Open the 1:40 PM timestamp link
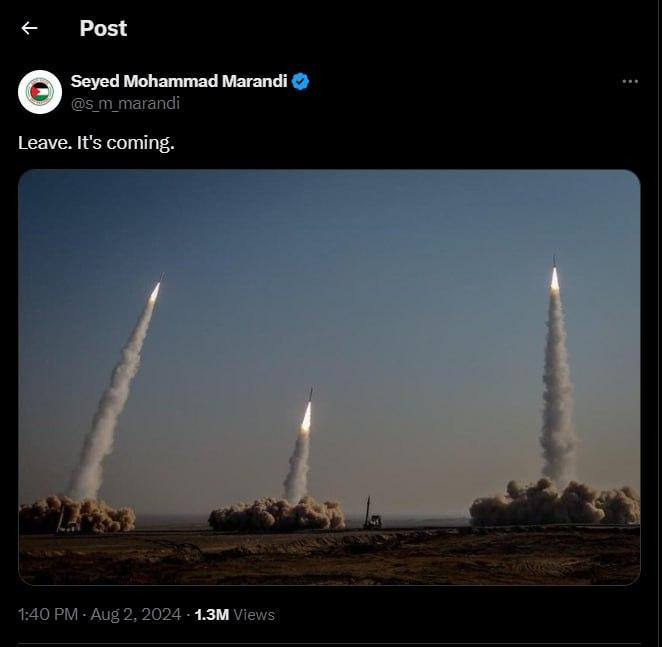 tap(48, 614)
